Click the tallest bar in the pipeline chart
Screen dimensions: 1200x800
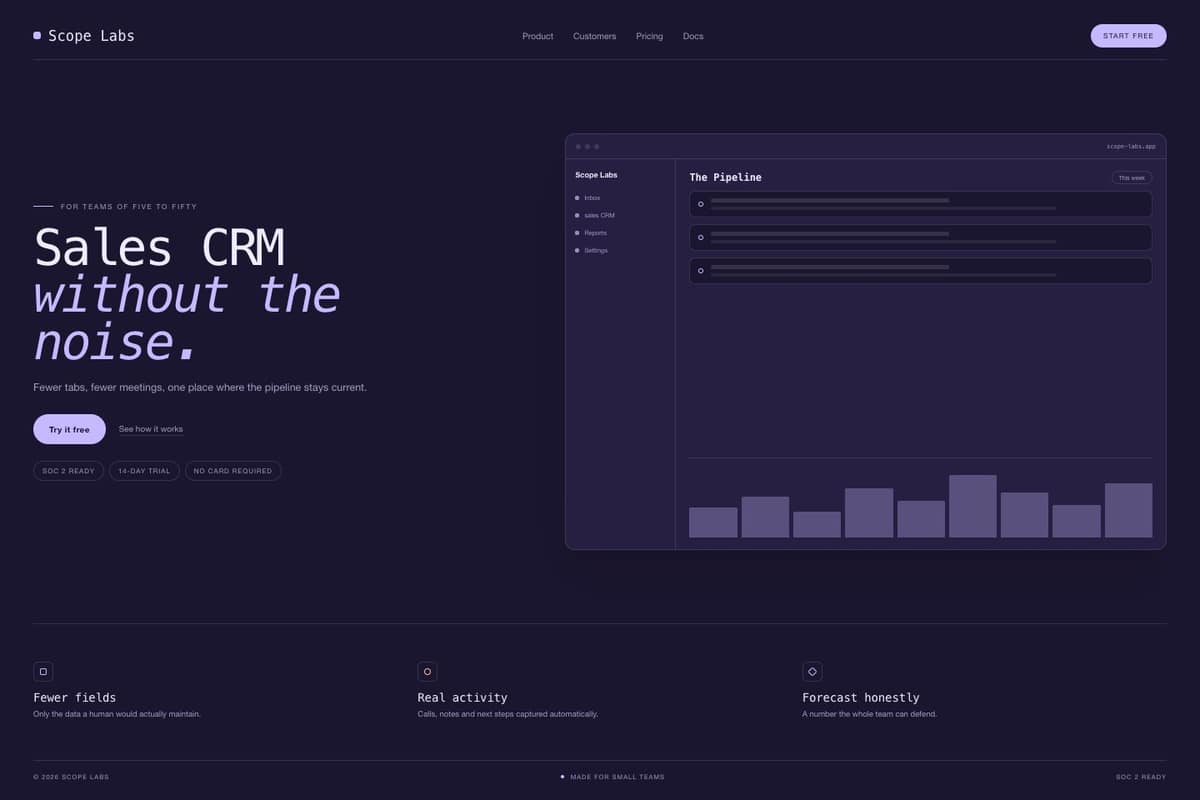click(973, 506)
